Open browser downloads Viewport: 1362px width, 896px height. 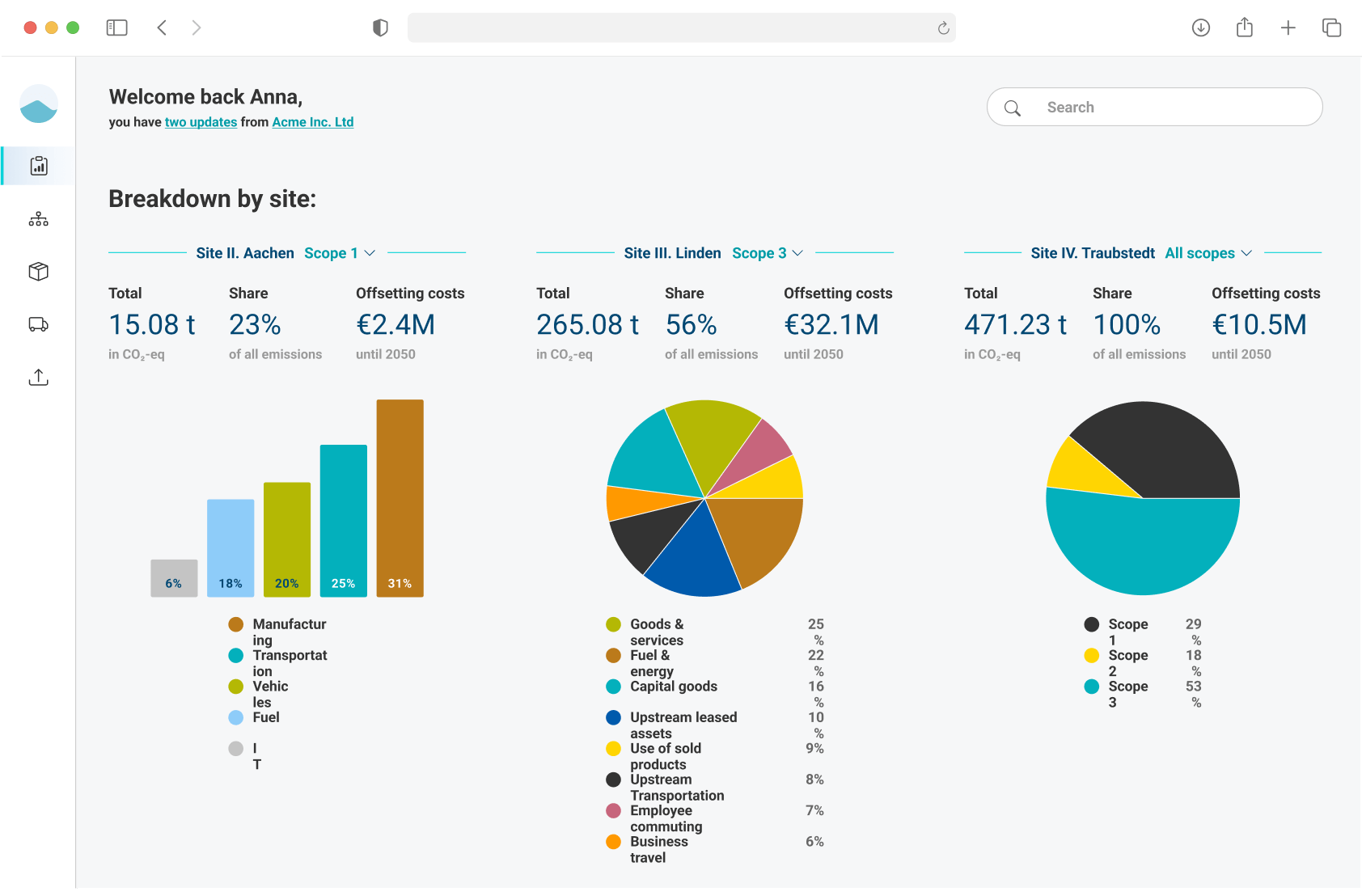1201,27
